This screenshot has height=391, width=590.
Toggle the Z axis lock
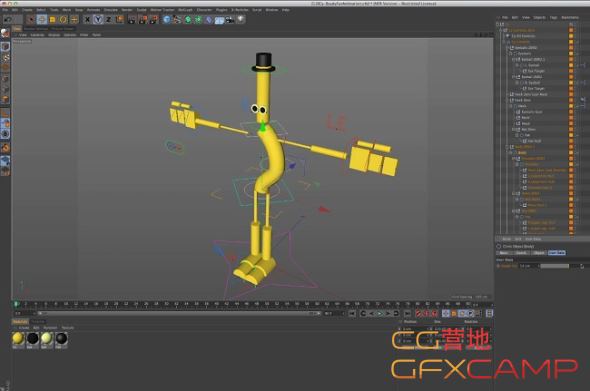pyautogui.click(x=109, y=19)
